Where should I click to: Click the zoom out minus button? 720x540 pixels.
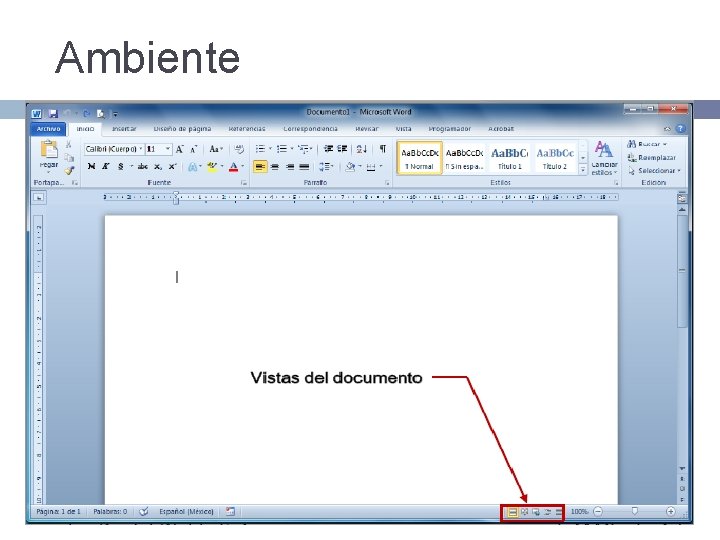(x=598, y=512)
